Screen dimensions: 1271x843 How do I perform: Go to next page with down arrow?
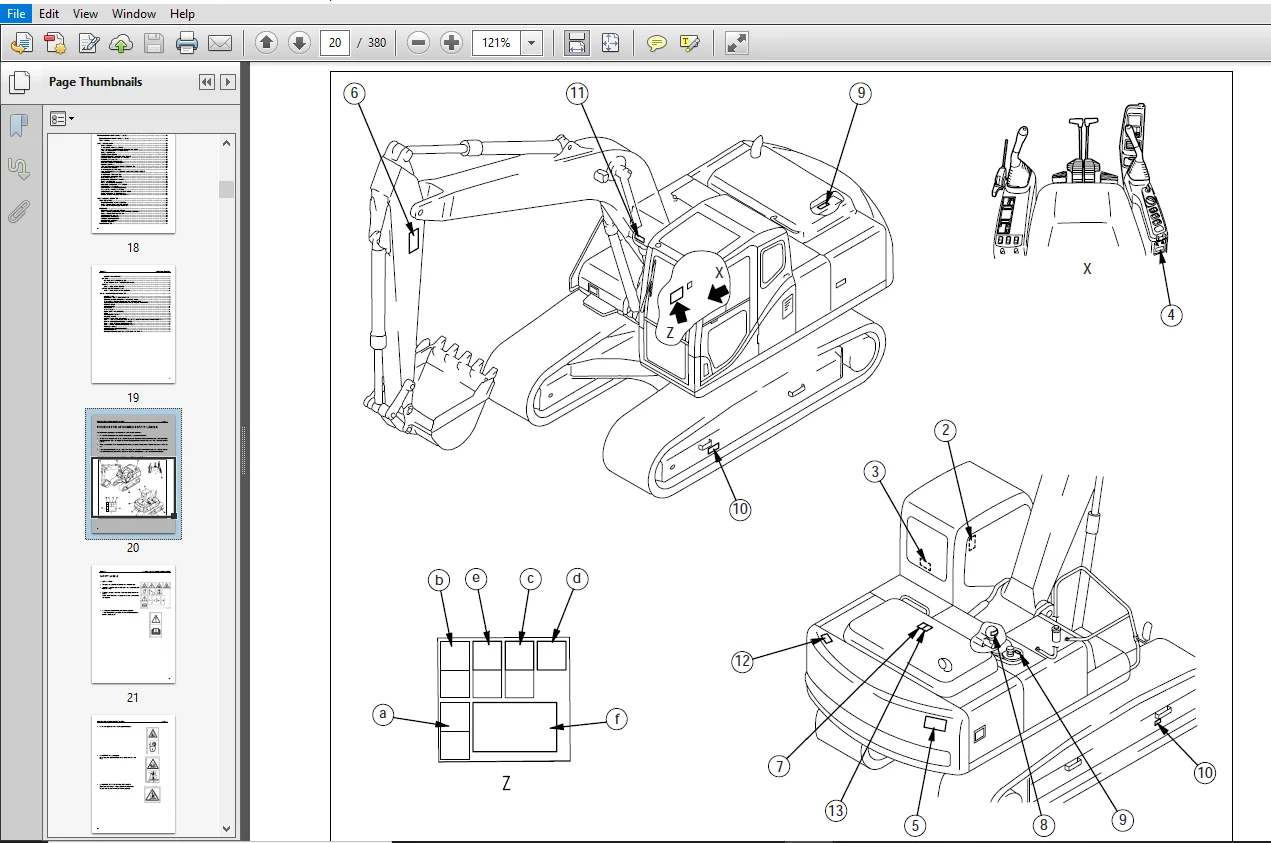[299, 43]
